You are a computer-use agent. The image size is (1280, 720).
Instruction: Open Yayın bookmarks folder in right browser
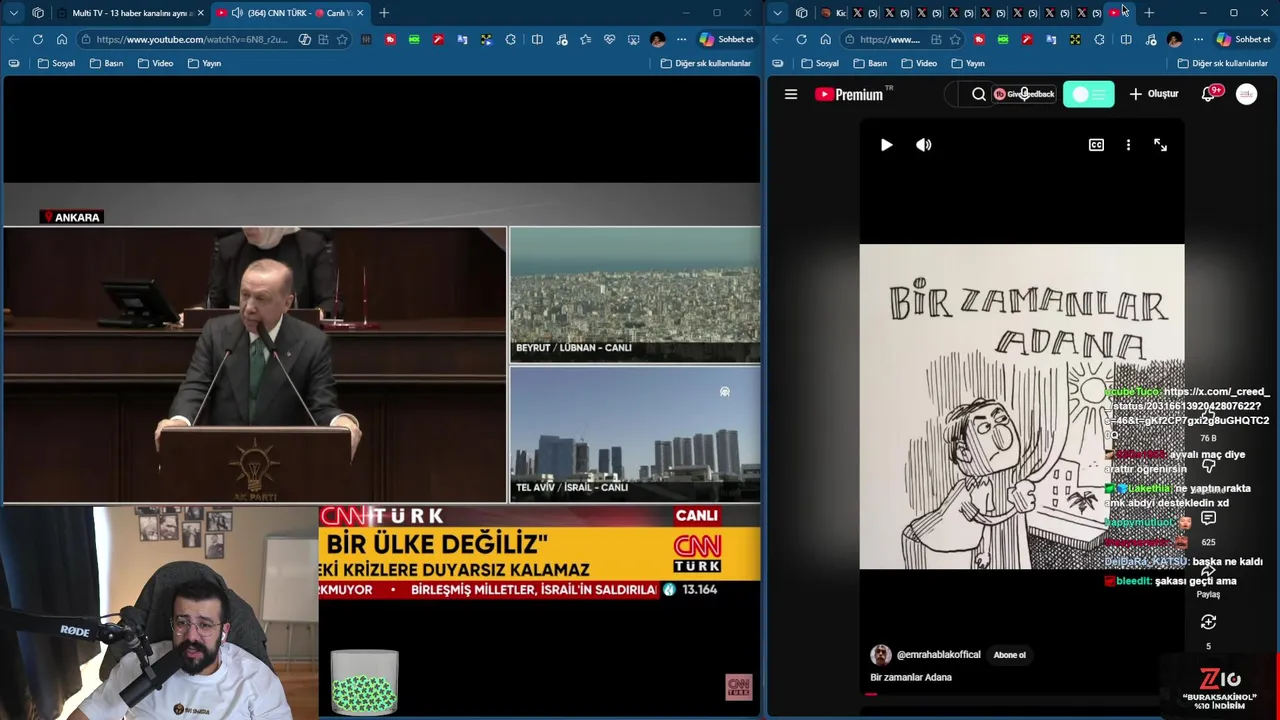click(x=967, y=63)
